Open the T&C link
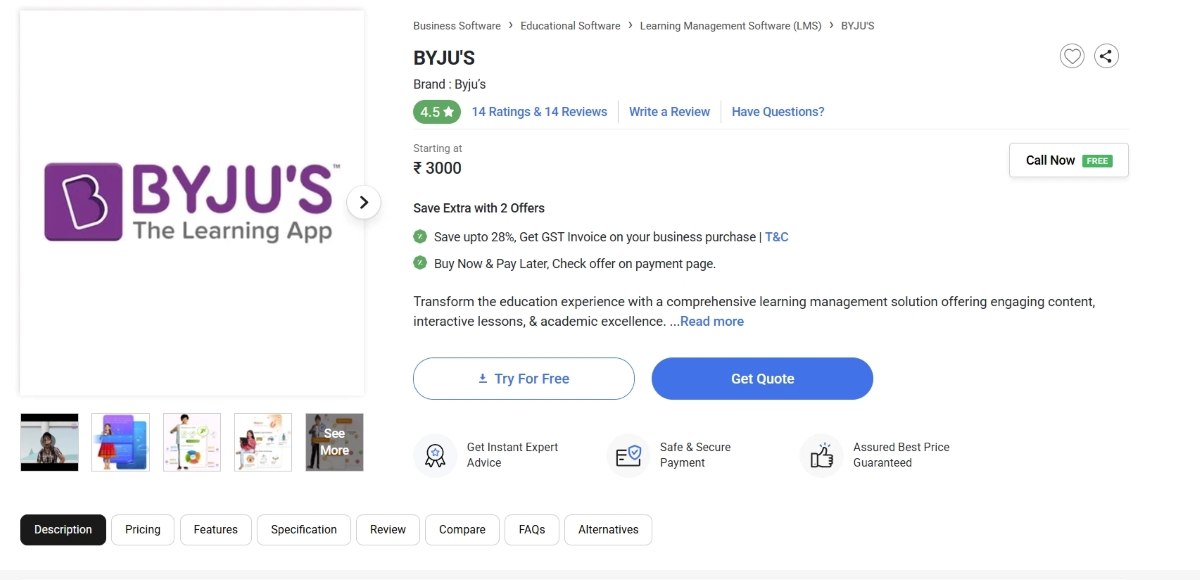Viewport: 1200px width, 580px height. (777, 237)
